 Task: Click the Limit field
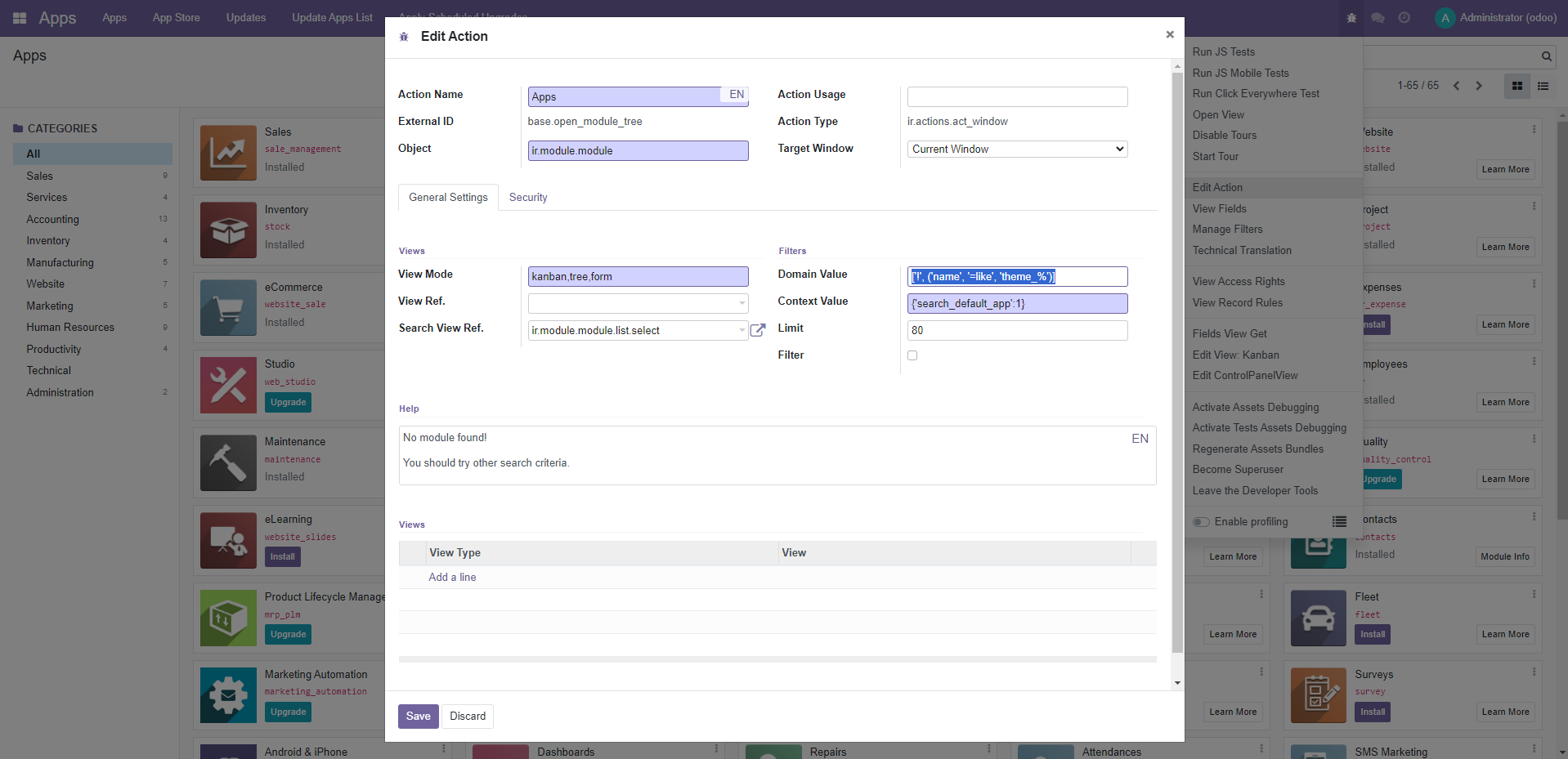click(1018, 330)
